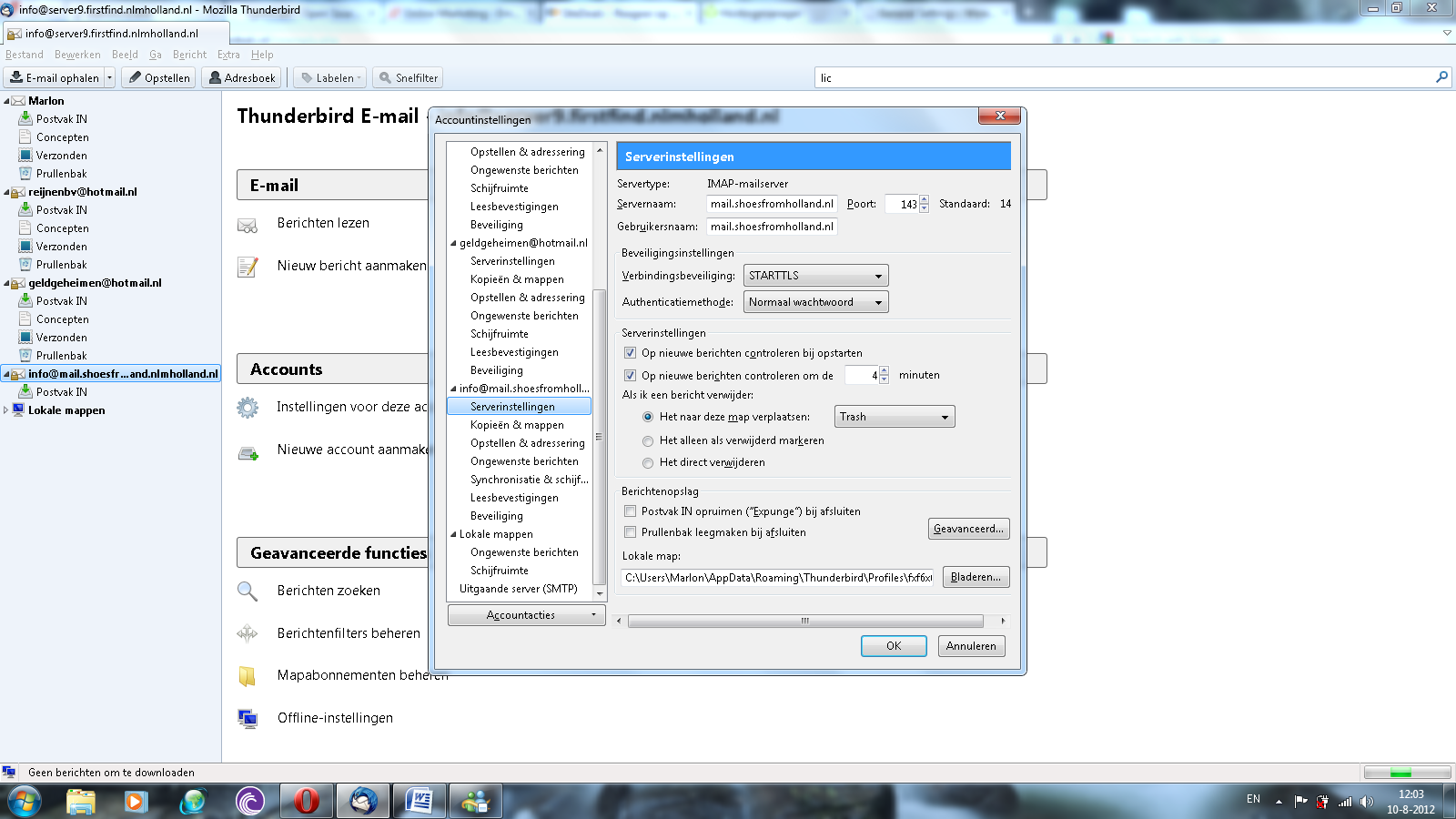
Task: Open Windows Start menu orb
Action: (x=24, y=801)
